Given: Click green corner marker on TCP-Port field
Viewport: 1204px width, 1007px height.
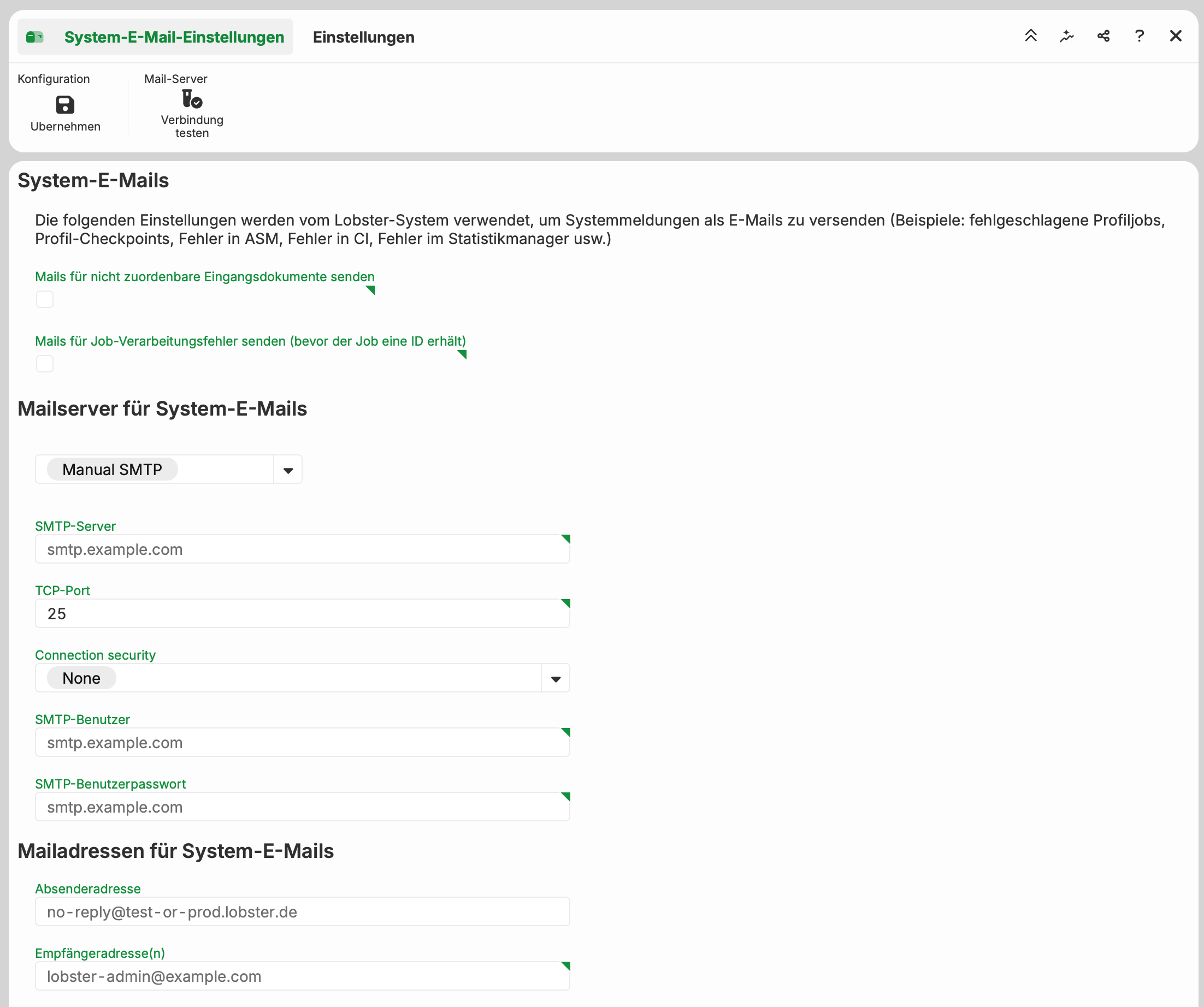Looking at the screenshot, I should (566, 602).
